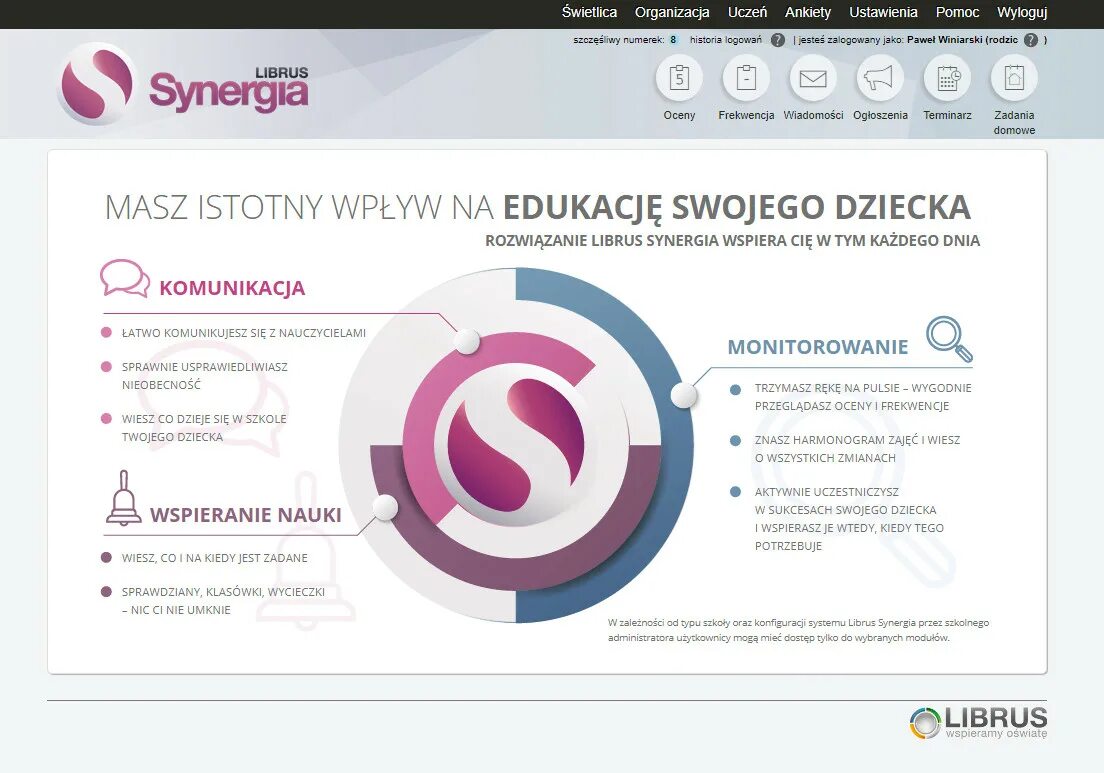The width and height of the screenshot is (1104, 773).
Task: Click the WSPIERANIE NAUKI heading
Action: pos(245,515)
